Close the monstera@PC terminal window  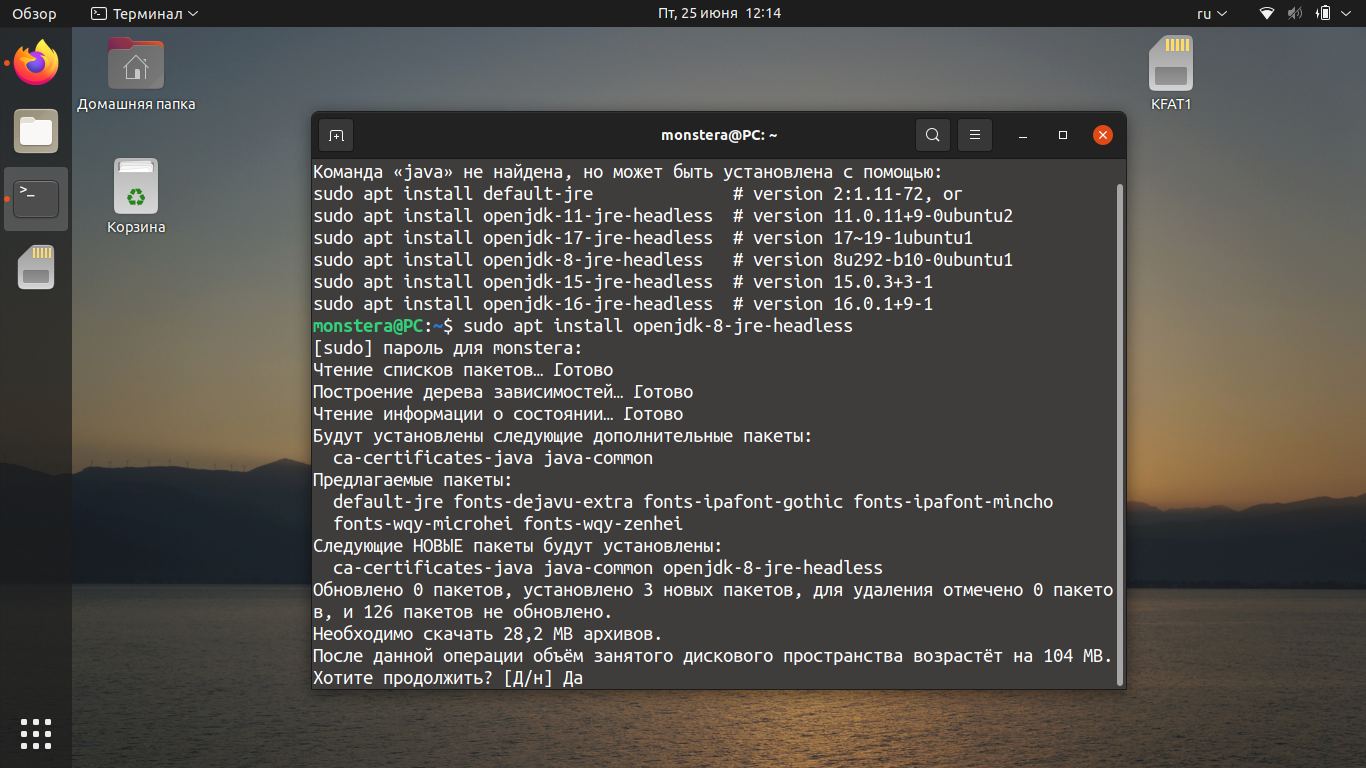coord(1103,135)
